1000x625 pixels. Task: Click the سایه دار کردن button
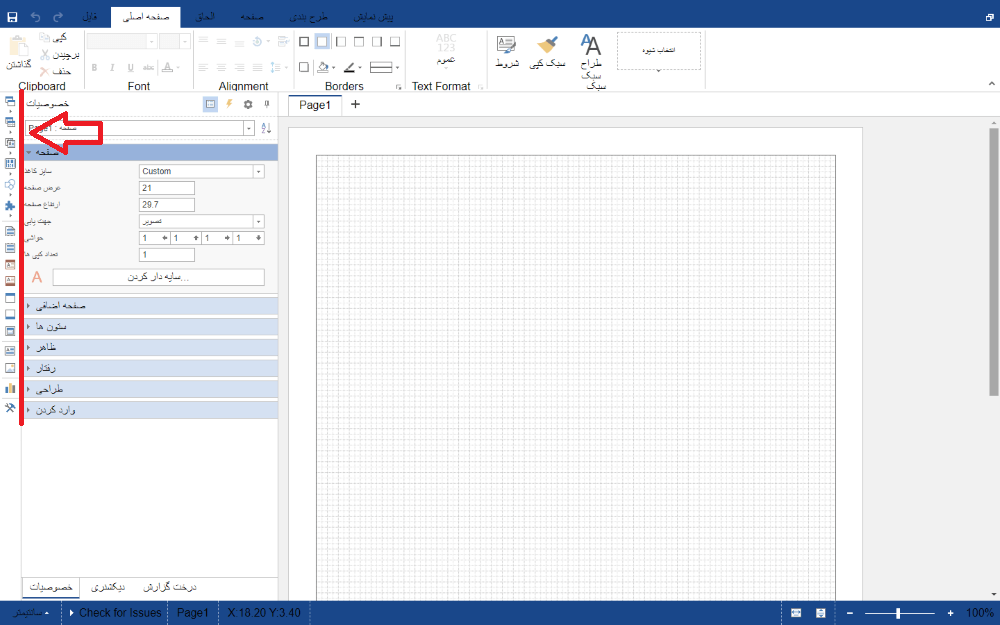pyautogui.click(x=158, y=277)
